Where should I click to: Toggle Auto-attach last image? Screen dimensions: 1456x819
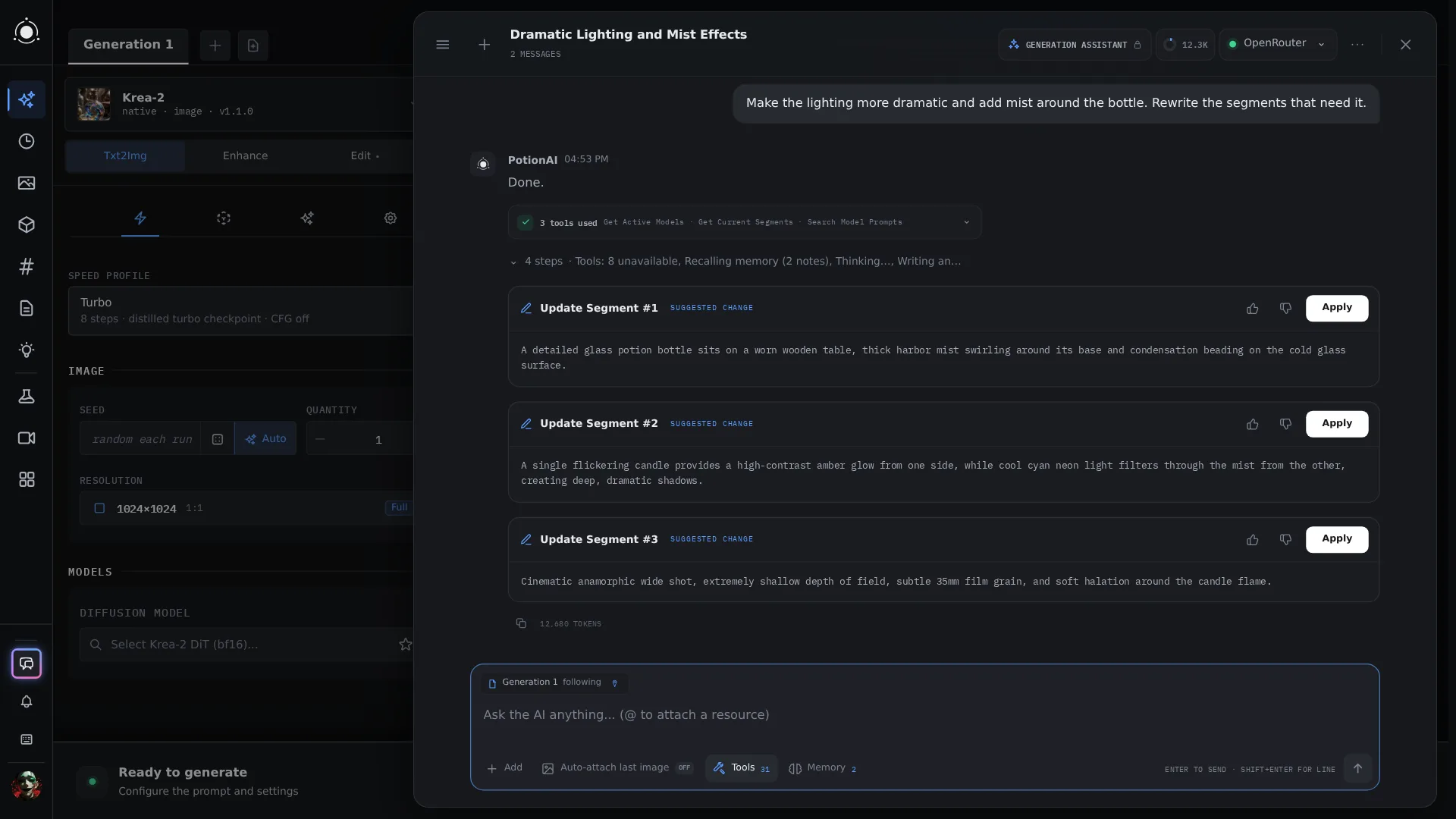[617, 768]
